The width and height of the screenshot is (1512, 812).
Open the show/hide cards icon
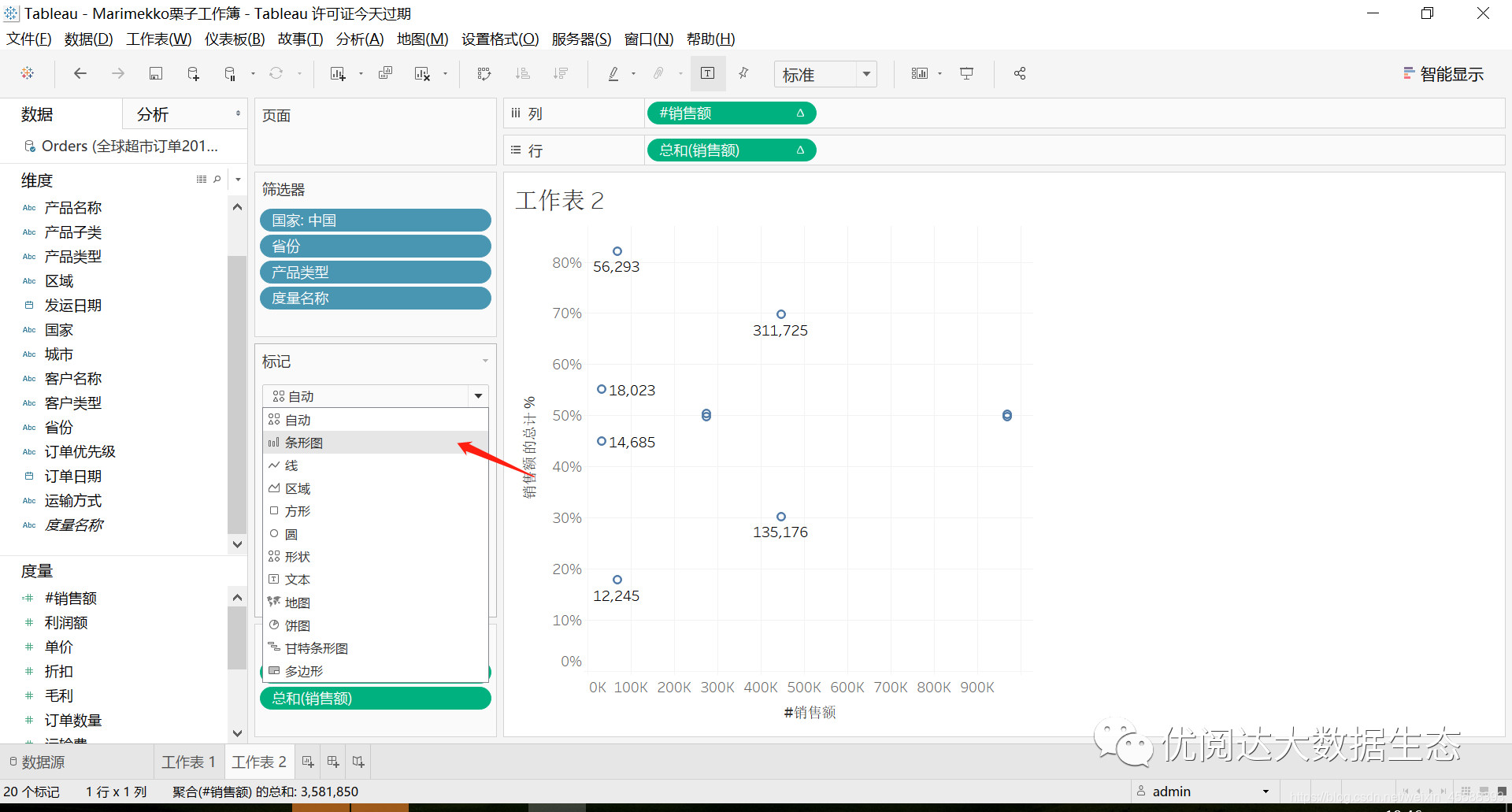(919, 73)
